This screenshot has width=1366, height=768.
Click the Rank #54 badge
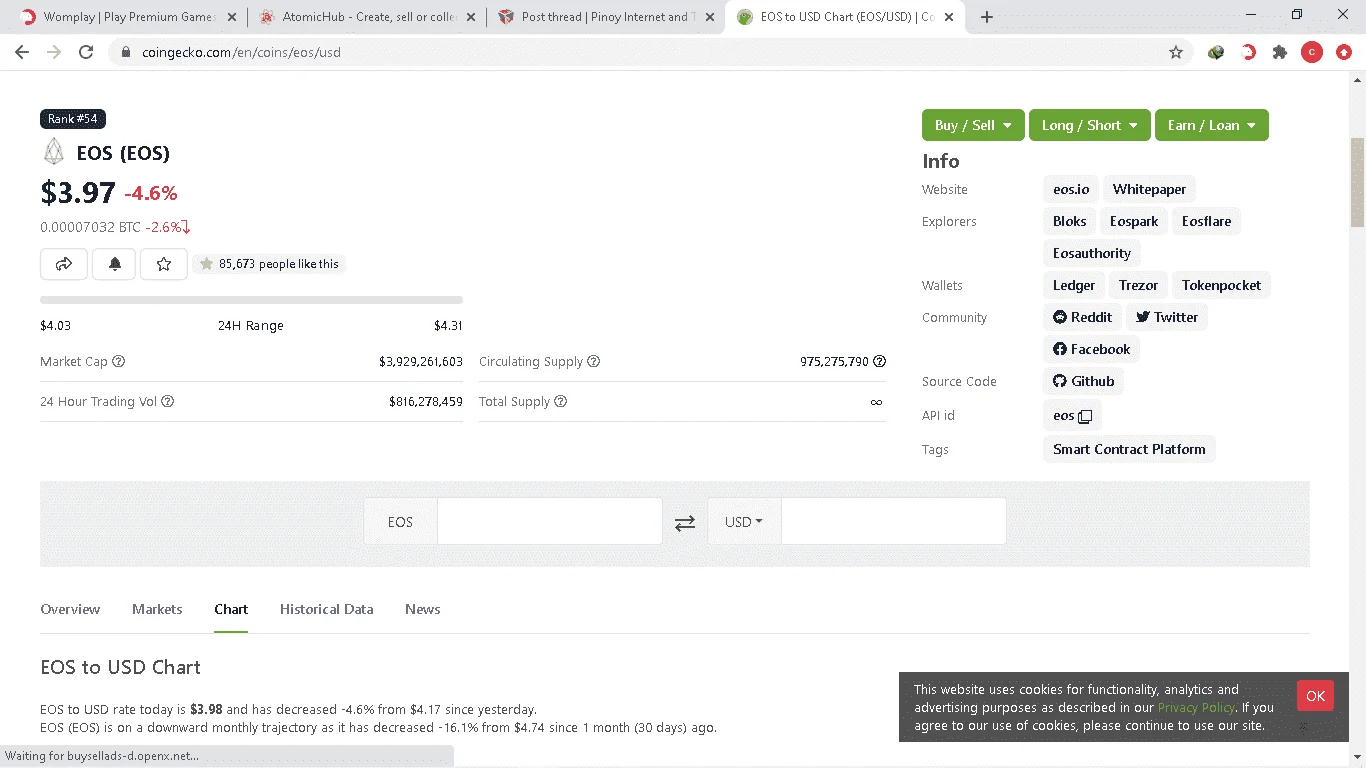pos(73,119)
